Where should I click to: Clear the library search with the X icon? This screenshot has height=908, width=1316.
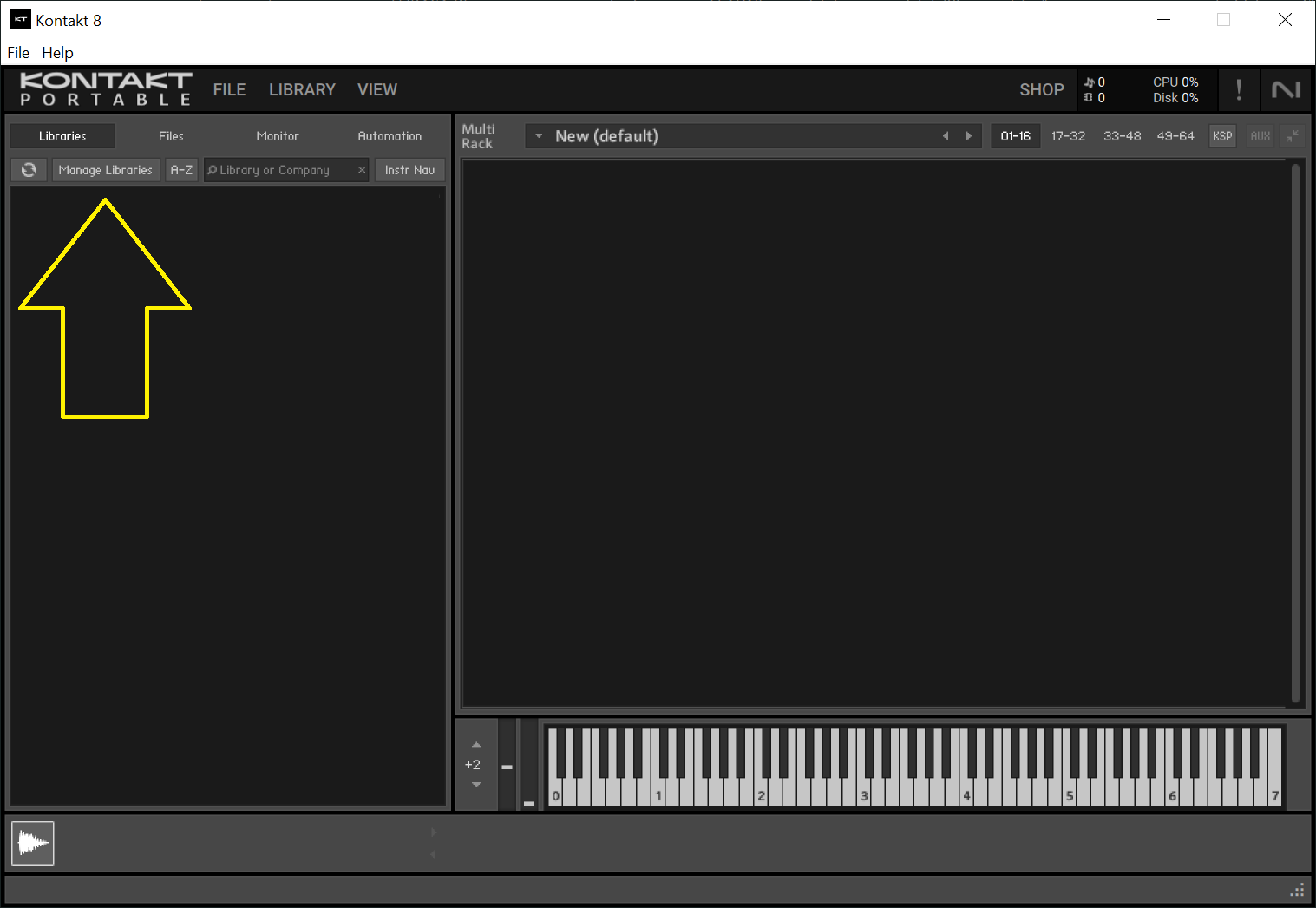(362, 170)
